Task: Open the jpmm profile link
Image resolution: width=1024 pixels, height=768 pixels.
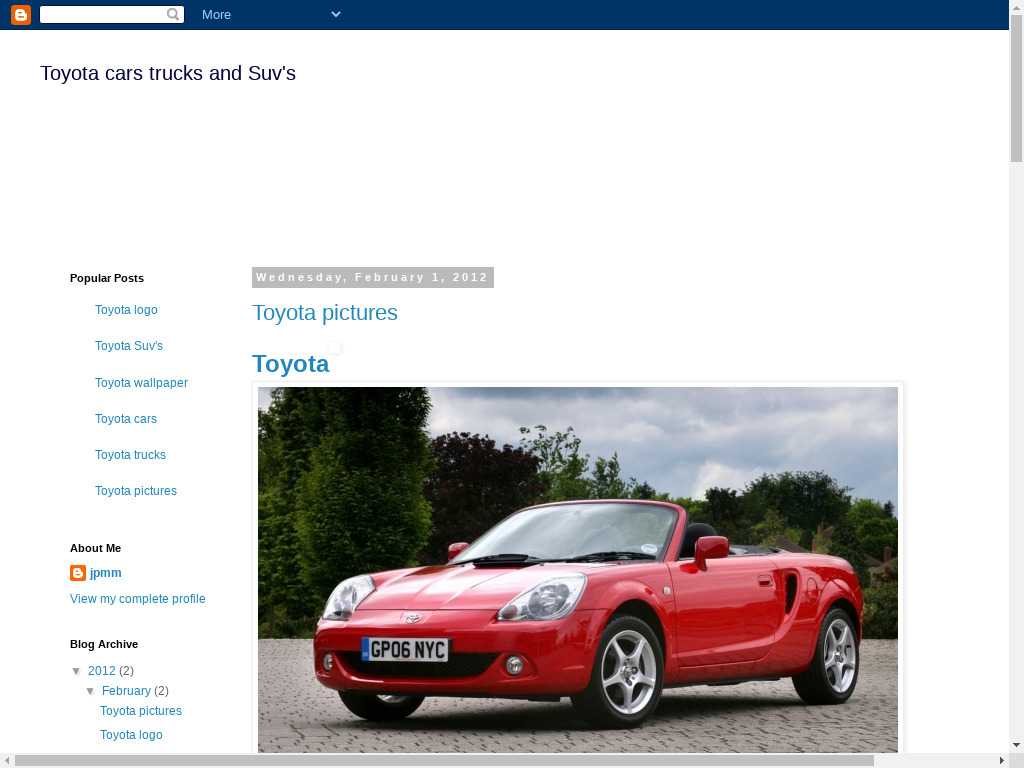Action: click(x=106, y=573)
